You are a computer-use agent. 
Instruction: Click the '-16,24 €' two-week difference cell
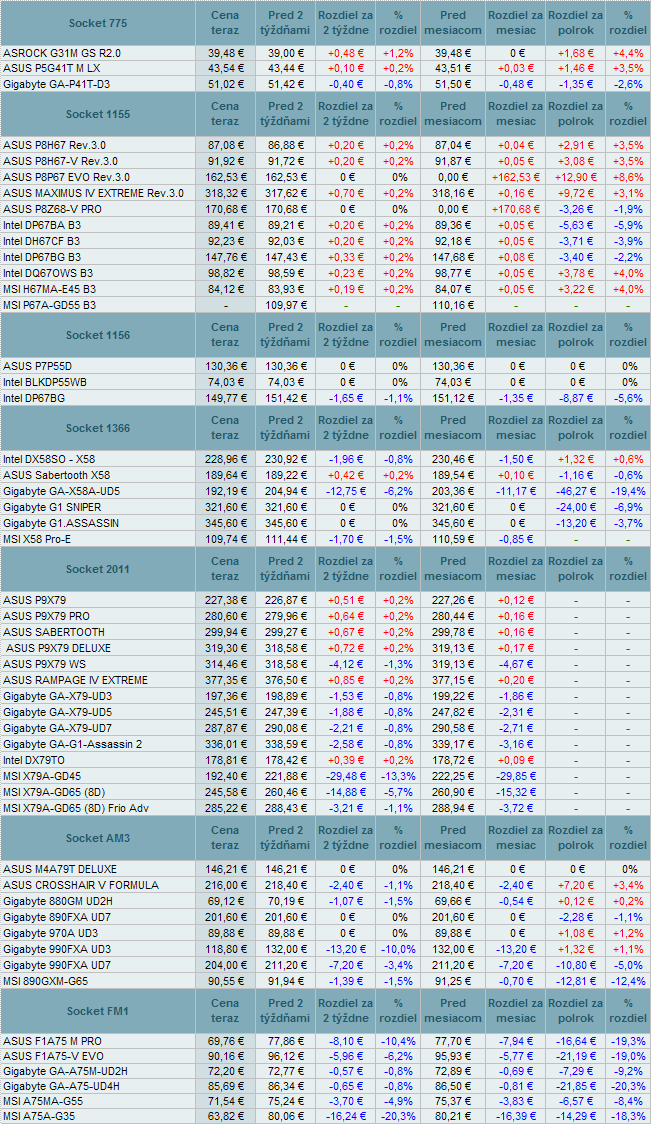[x=345, y=1116]
